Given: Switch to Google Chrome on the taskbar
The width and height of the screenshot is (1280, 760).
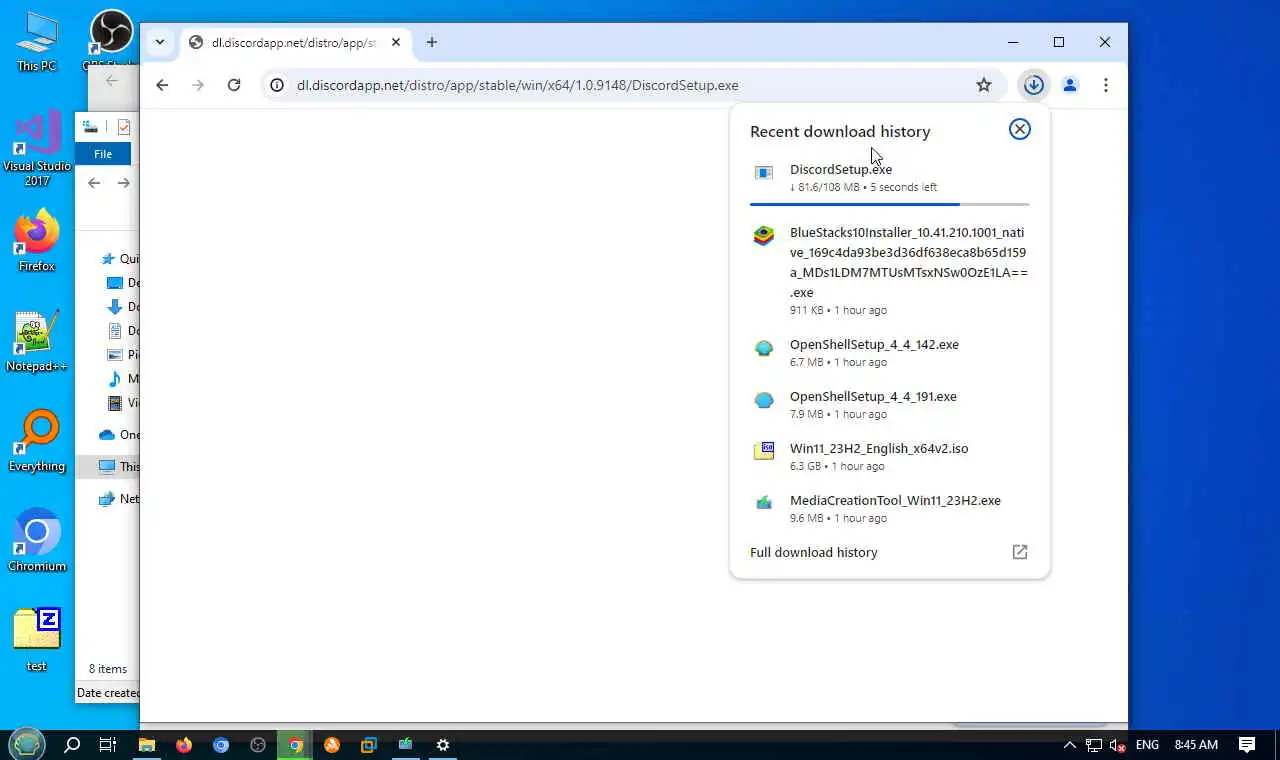Looking at the screenshot, I should click(296, 745).
